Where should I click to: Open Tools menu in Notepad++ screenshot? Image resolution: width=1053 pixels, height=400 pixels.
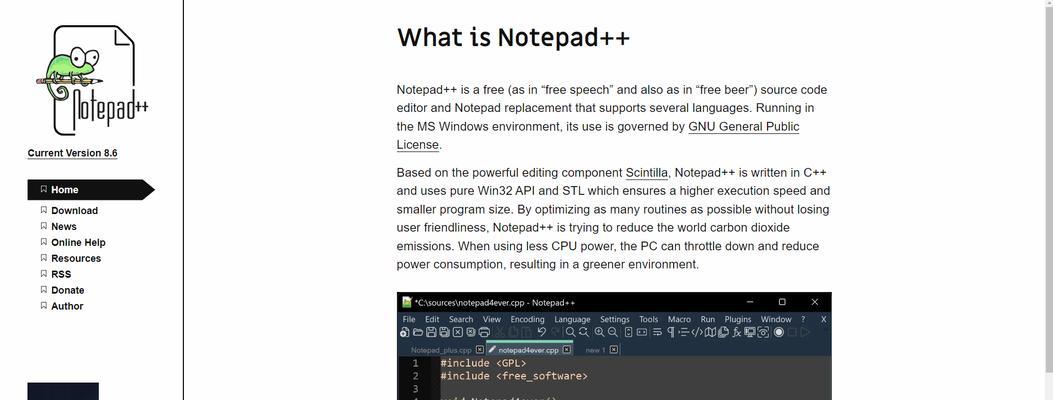[649, 319]
